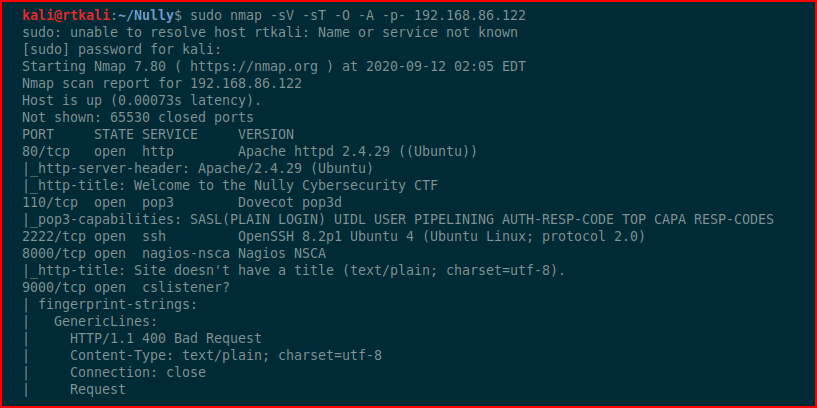Viewport: 817px width, 408px height.
Task: Click the "Connection: close" line
Action: pos(138,372)
